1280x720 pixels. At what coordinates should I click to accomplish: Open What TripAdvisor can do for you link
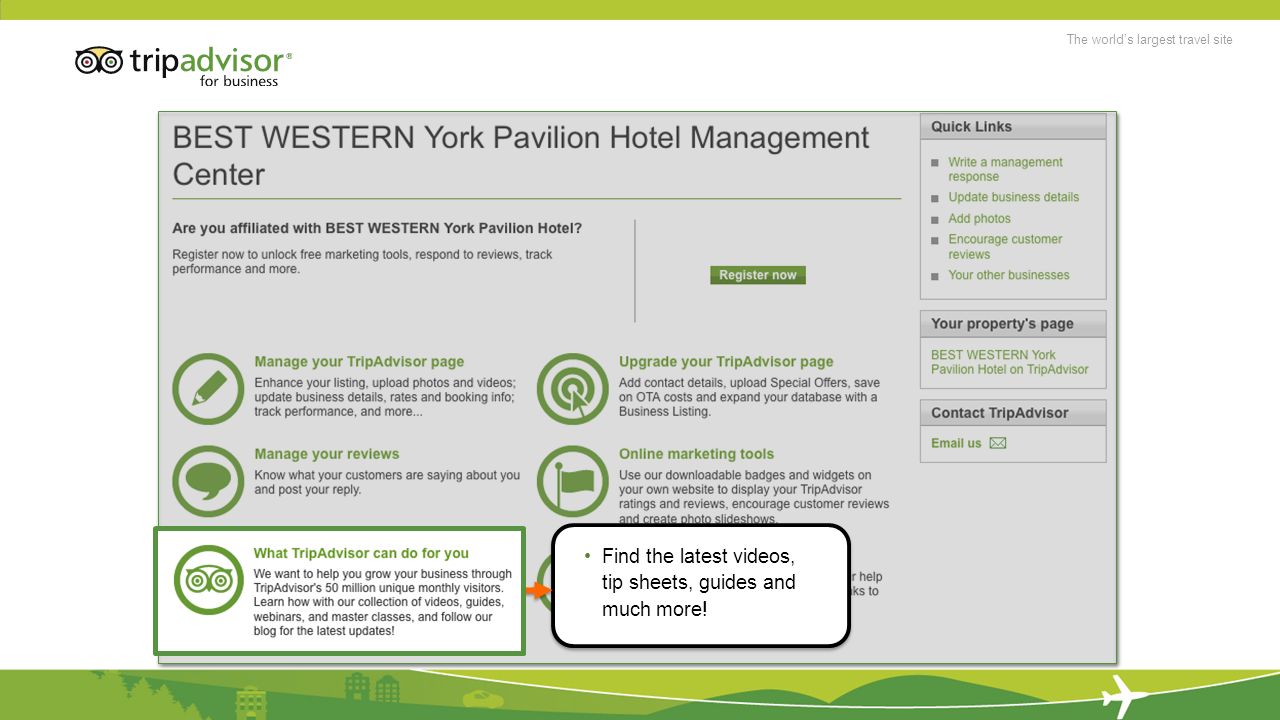tap(361, 553)
